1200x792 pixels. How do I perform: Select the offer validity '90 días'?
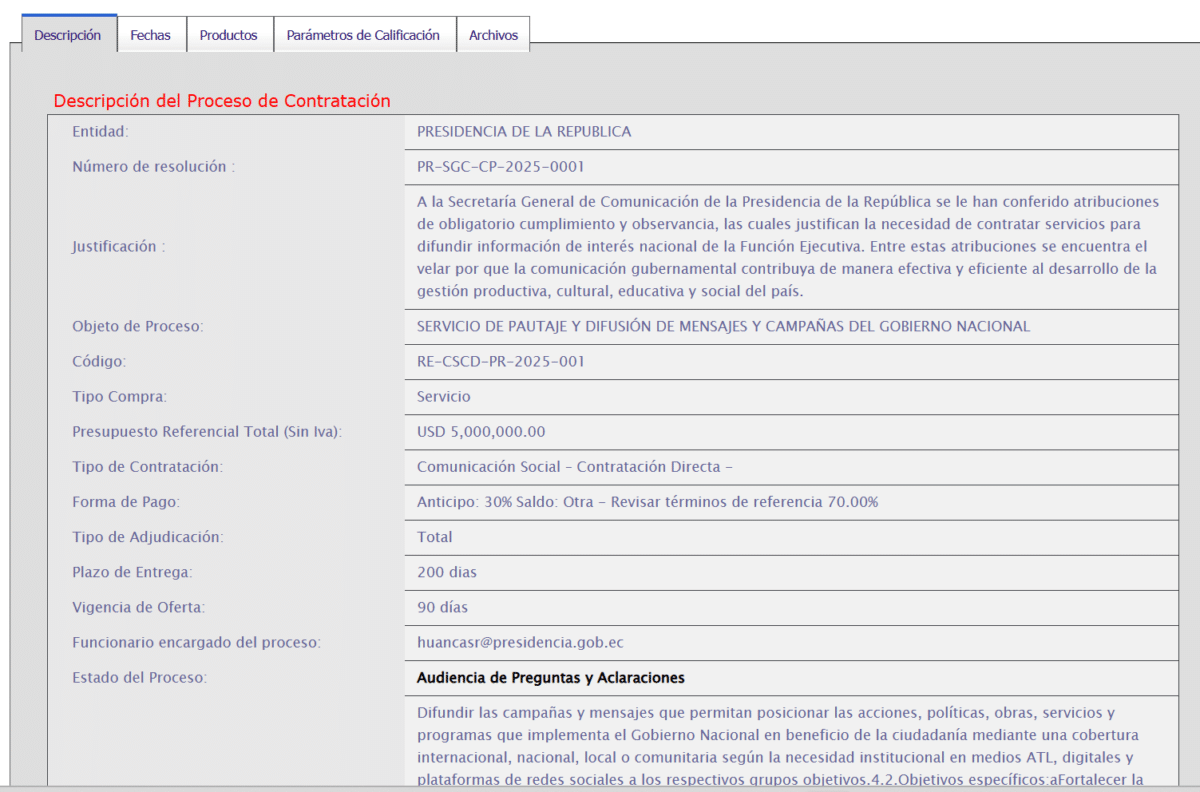(443, 608)
